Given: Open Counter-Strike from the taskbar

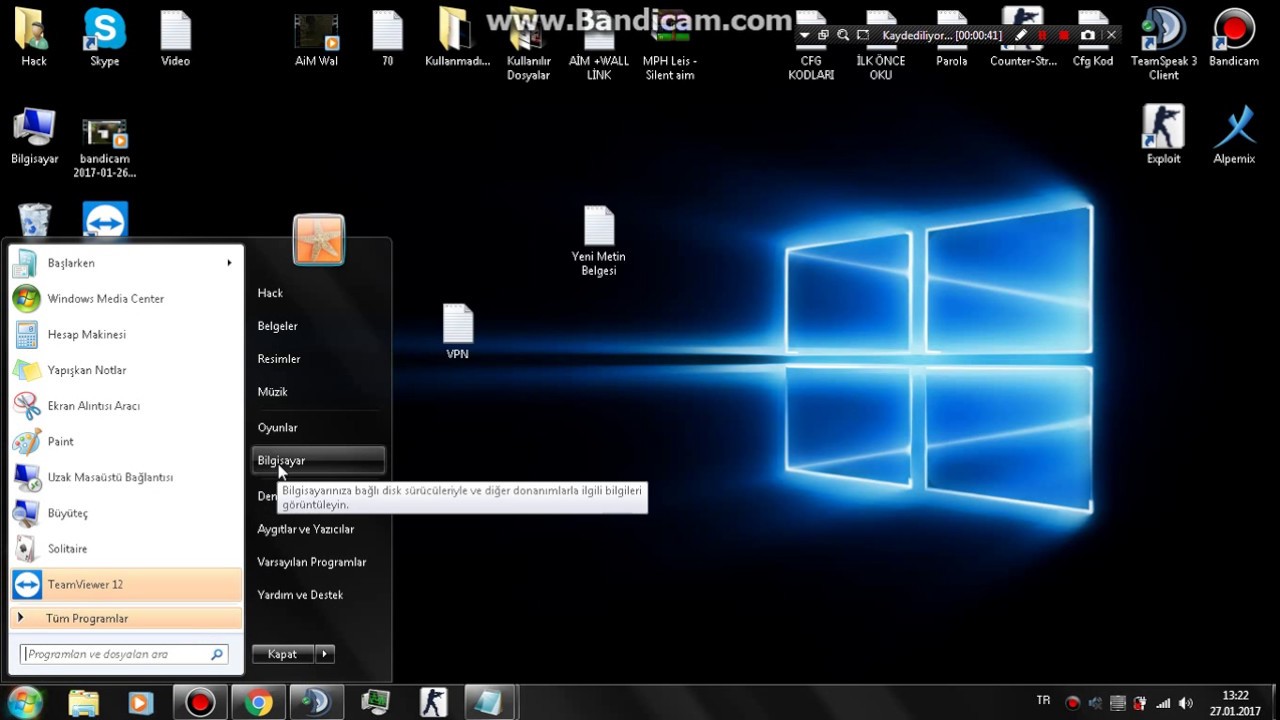Looking at the screenshot, I should point(433,703).
